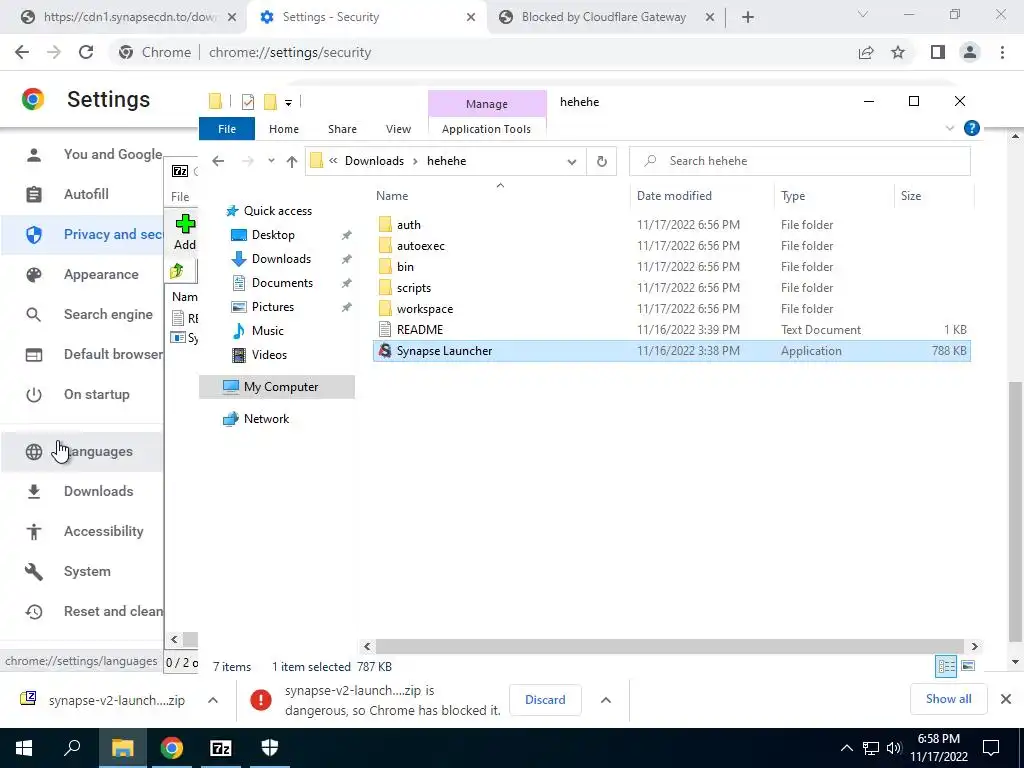This screenshot has width=1024, height=768.
Task: Open the scripts folder
Action: coord(413,287)
